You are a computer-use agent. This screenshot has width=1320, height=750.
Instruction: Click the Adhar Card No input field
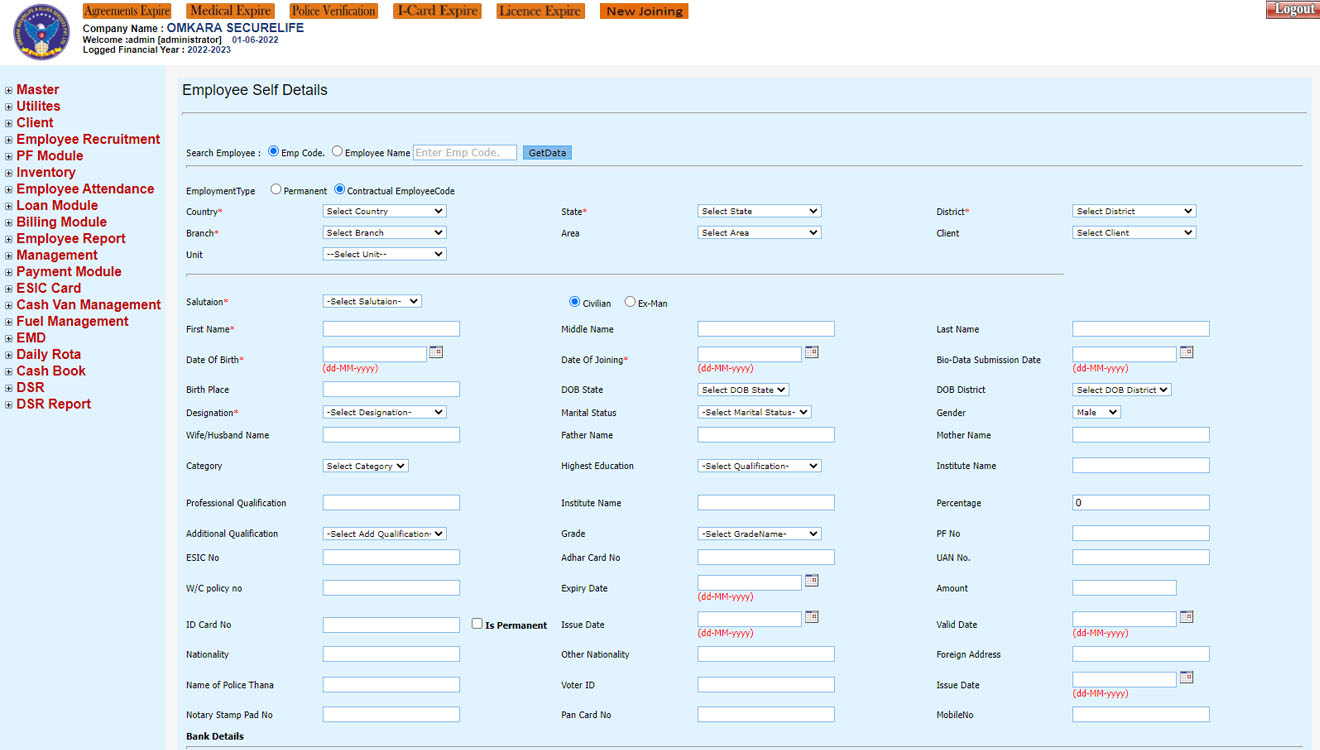point(766,557)
